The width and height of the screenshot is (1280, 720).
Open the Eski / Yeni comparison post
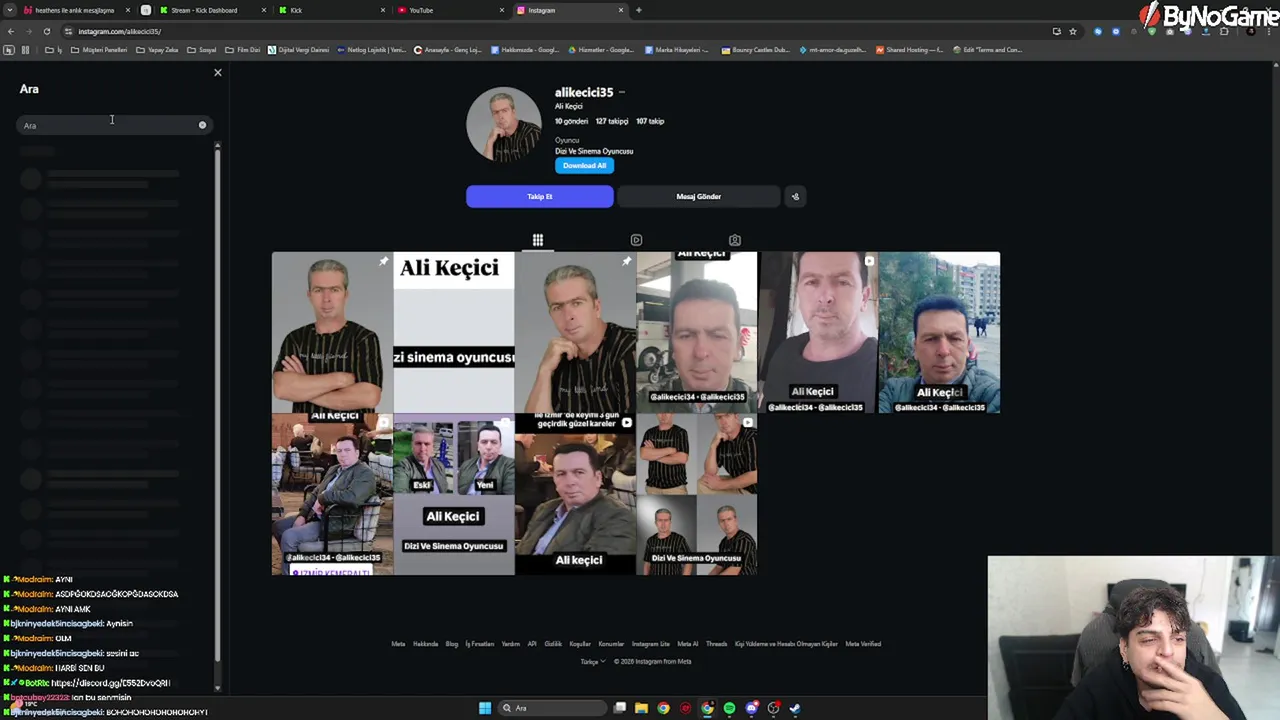[x=454, y=495]
